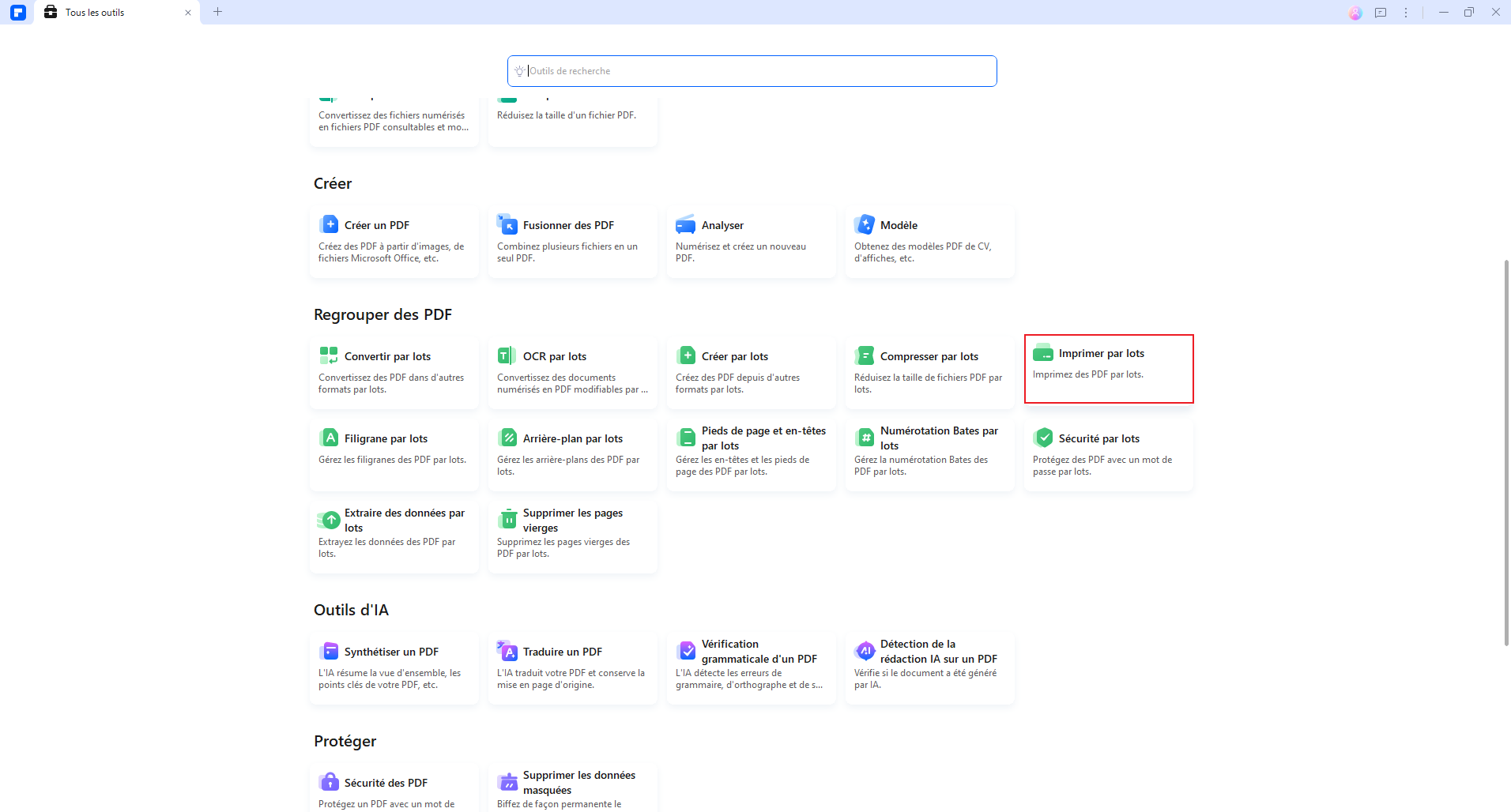Click 'Réduisez la taille d'un fichier PDF.' text
The image size is (1511, 812).
[x=567, y=115]
